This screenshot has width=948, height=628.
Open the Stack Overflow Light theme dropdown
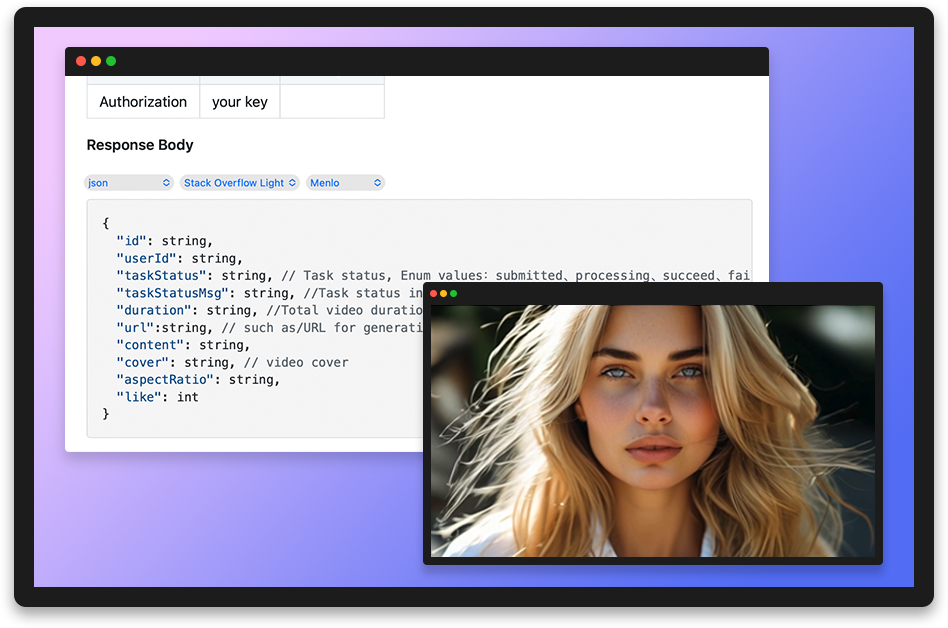coord(239,183)
